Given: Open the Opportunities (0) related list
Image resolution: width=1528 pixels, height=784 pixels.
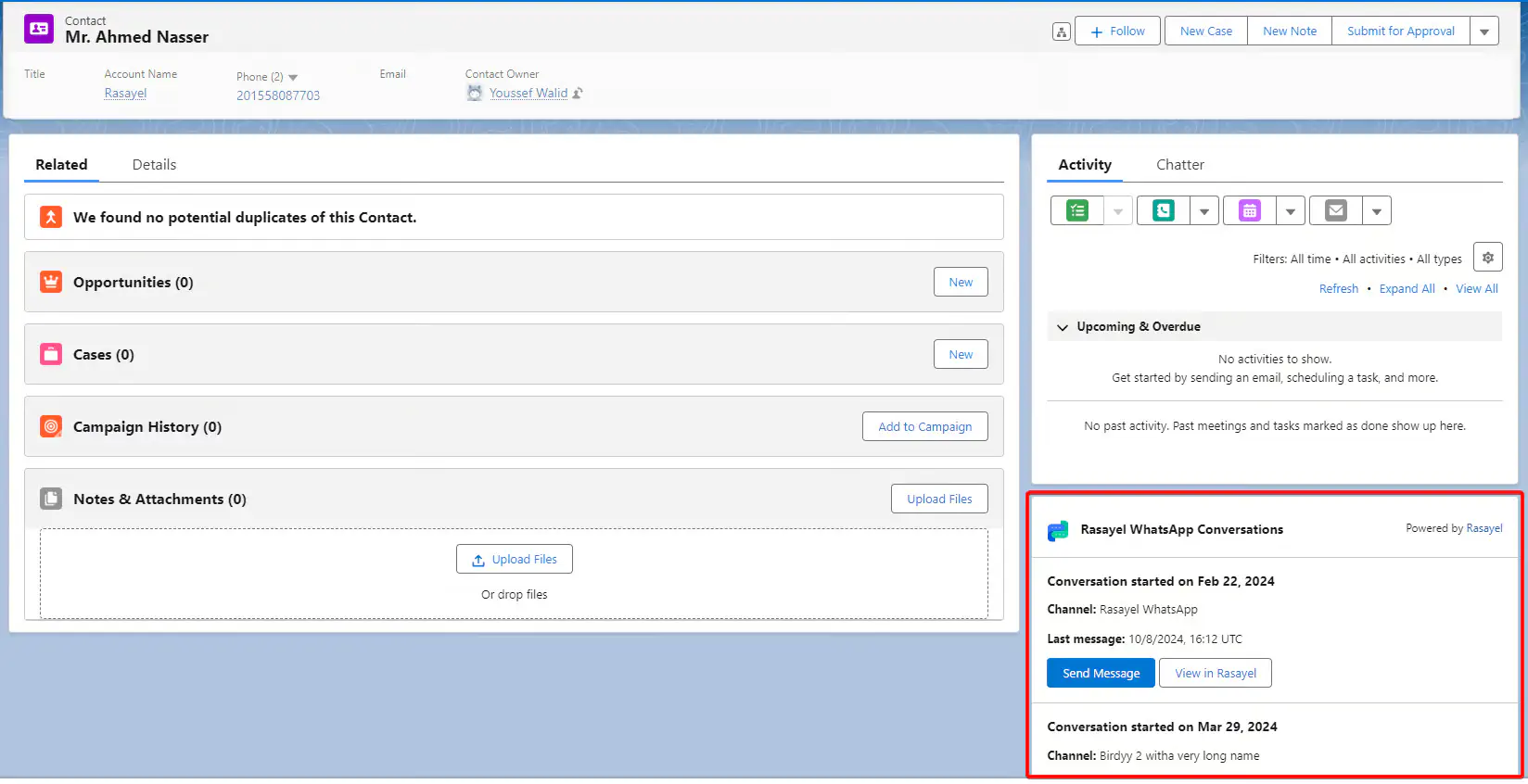Looking at the screenshot, I should pos(134,282).
